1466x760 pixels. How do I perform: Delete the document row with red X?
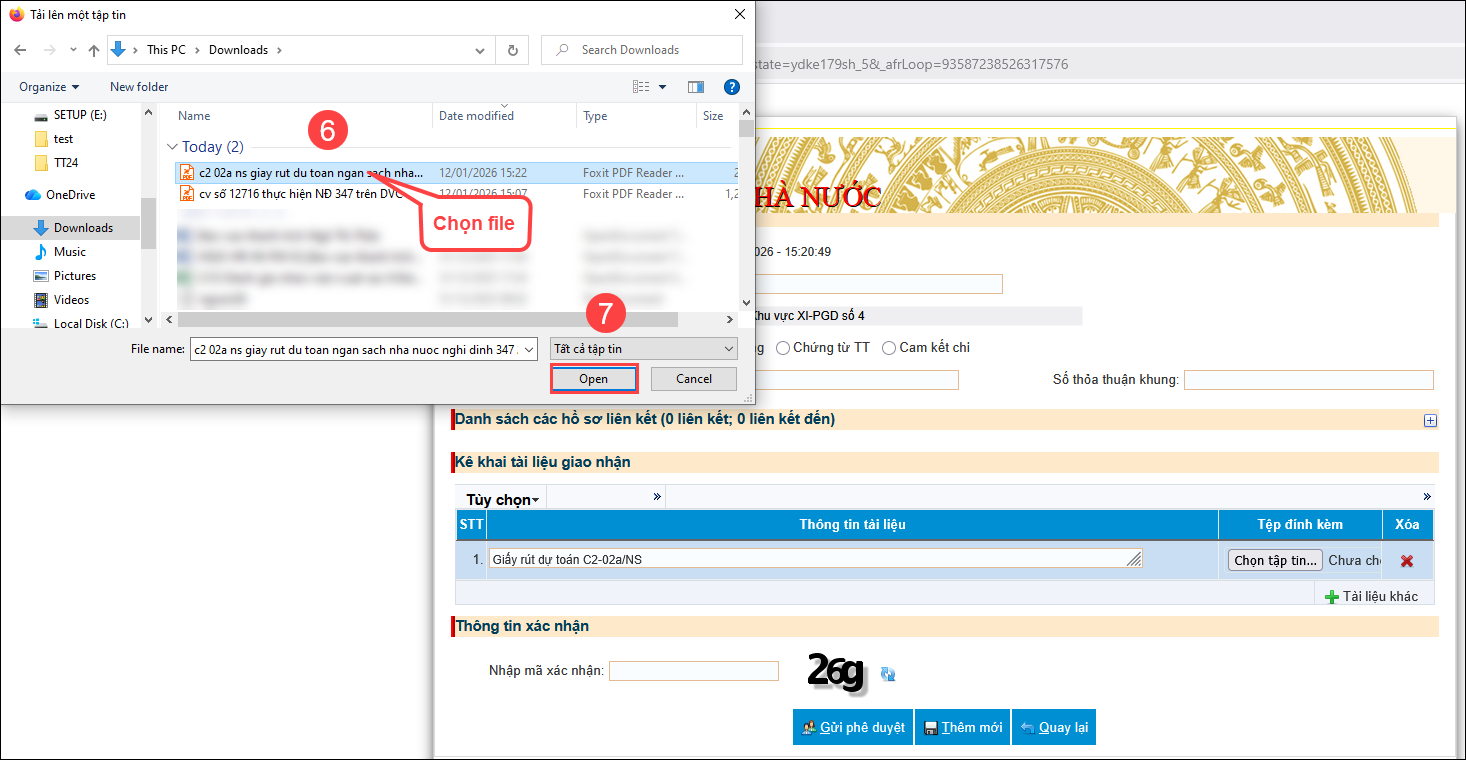click(x=1407, y=561)
